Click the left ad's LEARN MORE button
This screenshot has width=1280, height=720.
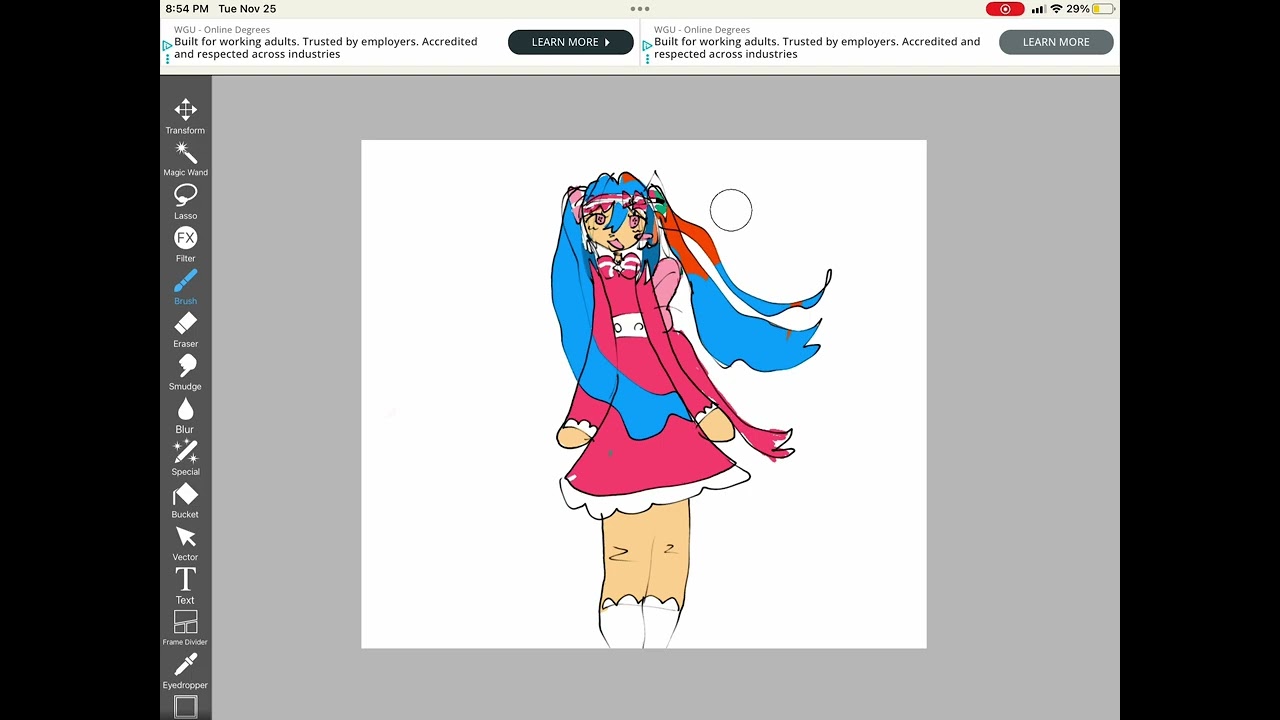click(571, 42)
